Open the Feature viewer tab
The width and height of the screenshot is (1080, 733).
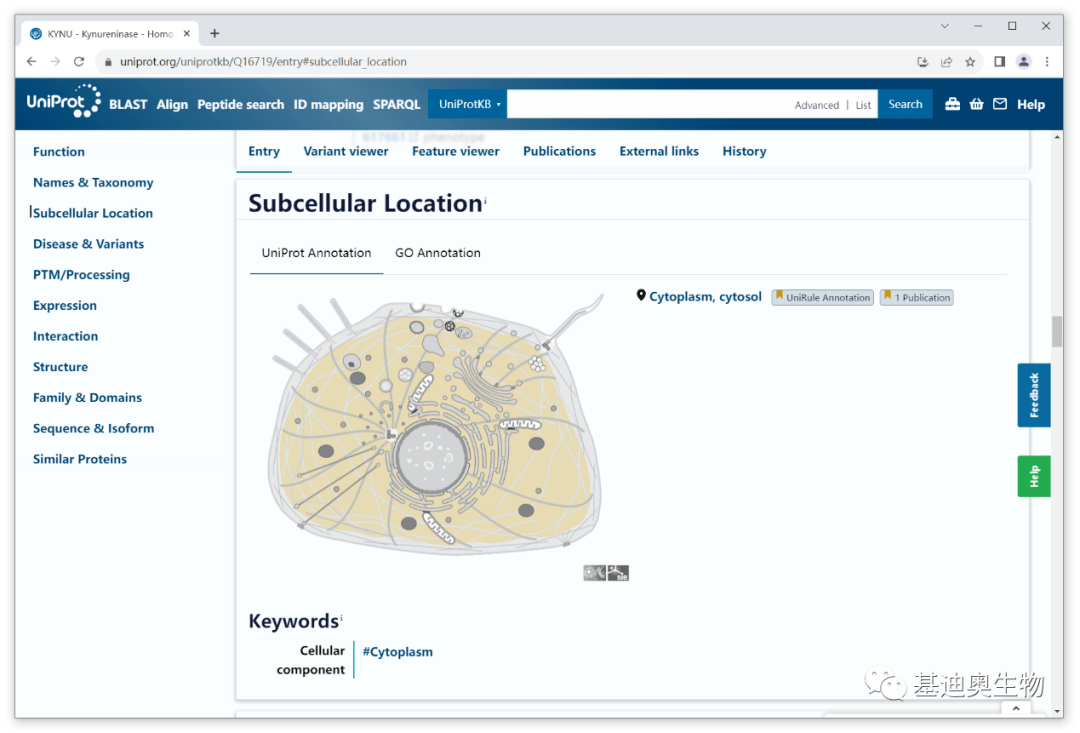click(x=455, y=151)
